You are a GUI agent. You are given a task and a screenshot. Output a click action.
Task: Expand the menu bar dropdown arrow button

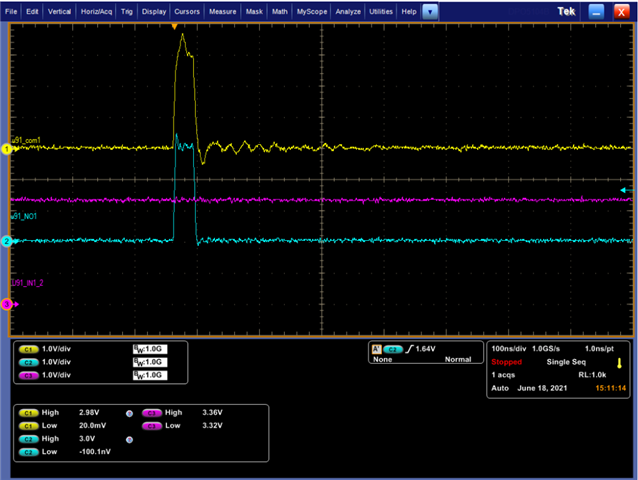(x=430, y=12)
